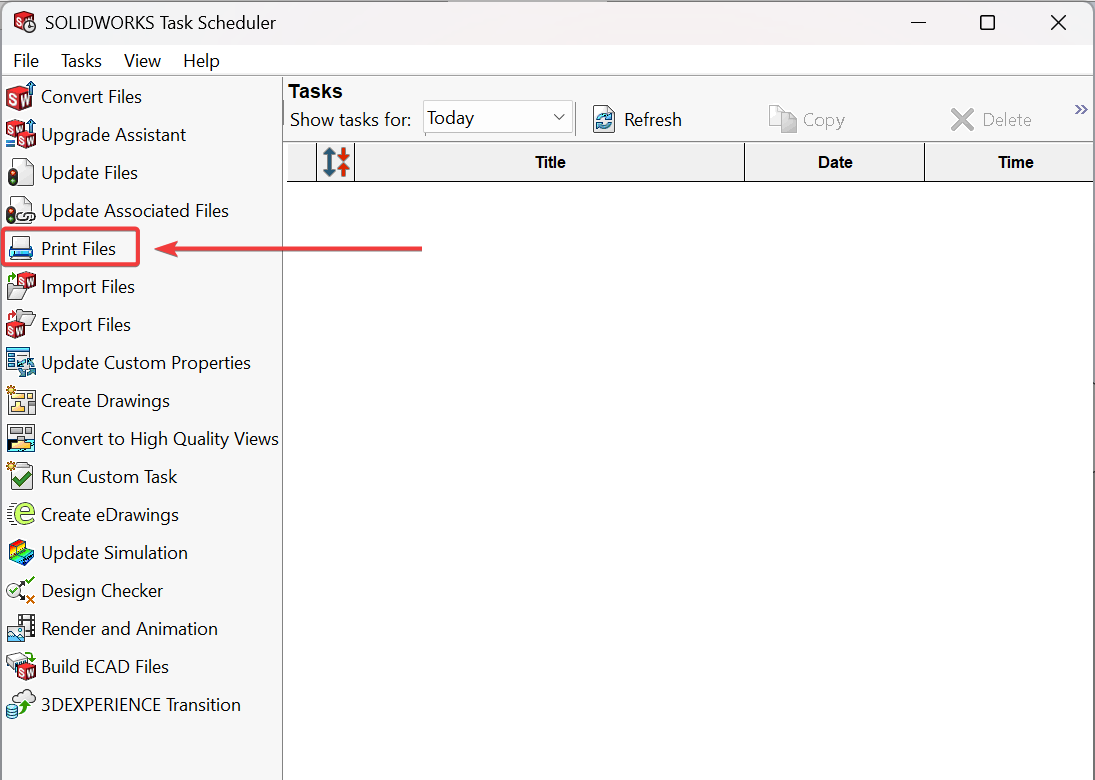Select the Update Files traffic-light icon
1095x780 pixels.
click(x=20, y=172)
